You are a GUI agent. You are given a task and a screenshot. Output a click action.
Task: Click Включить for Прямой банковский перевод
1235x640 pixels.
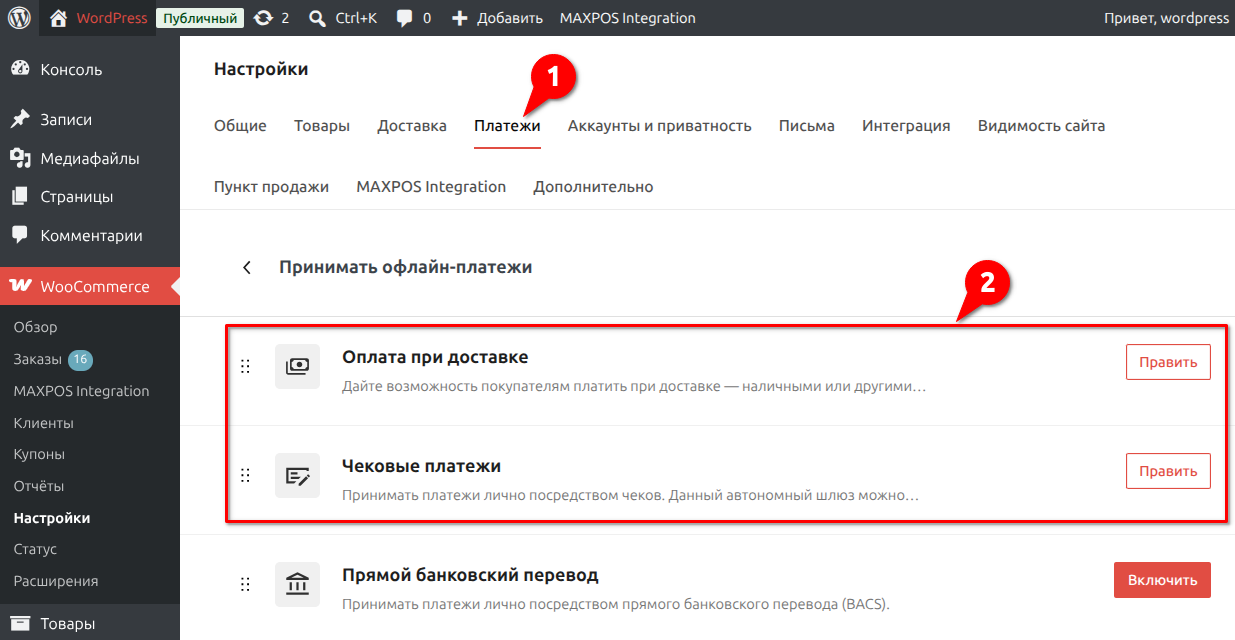tap(1162, 580)
